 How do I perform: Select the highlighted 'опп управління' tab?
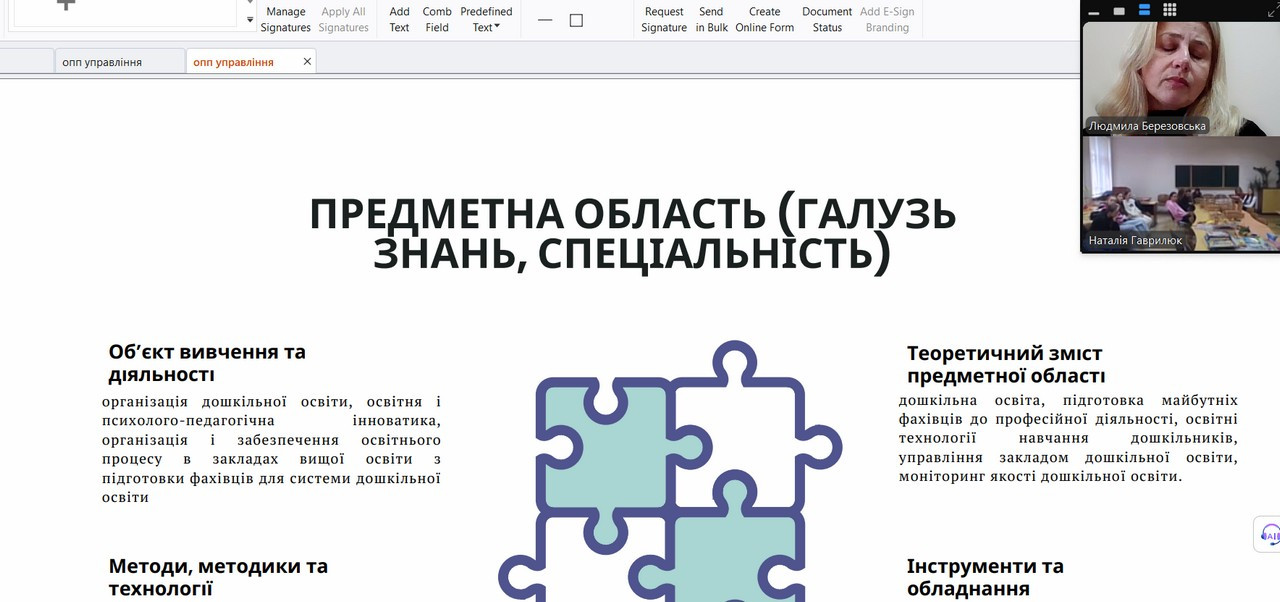coord(233,62)
